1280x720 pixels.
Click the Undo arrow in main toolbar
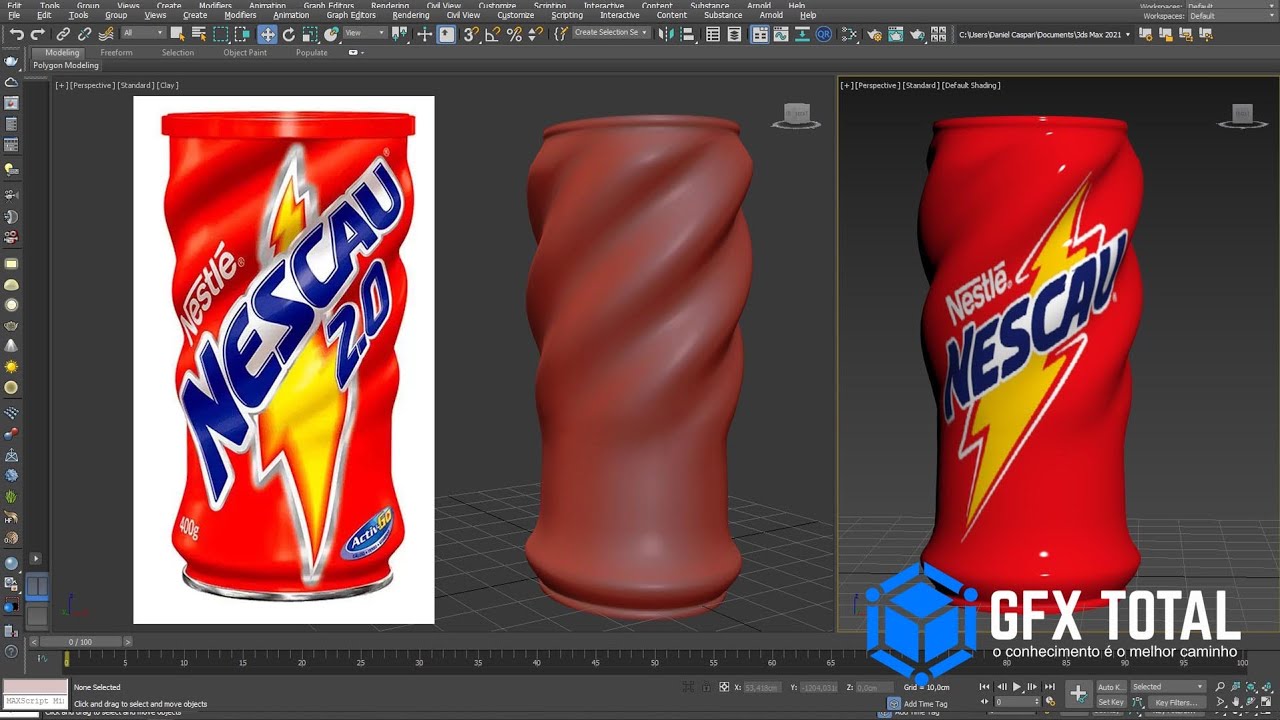pyautogui.click(x=17, y=33)
